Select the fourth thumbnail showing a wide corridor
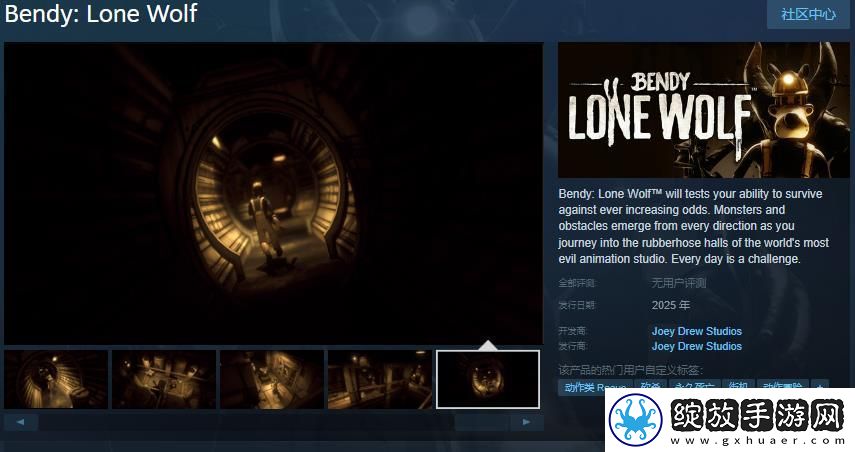The width and height of the screenshot is (855, 452). 380,379
